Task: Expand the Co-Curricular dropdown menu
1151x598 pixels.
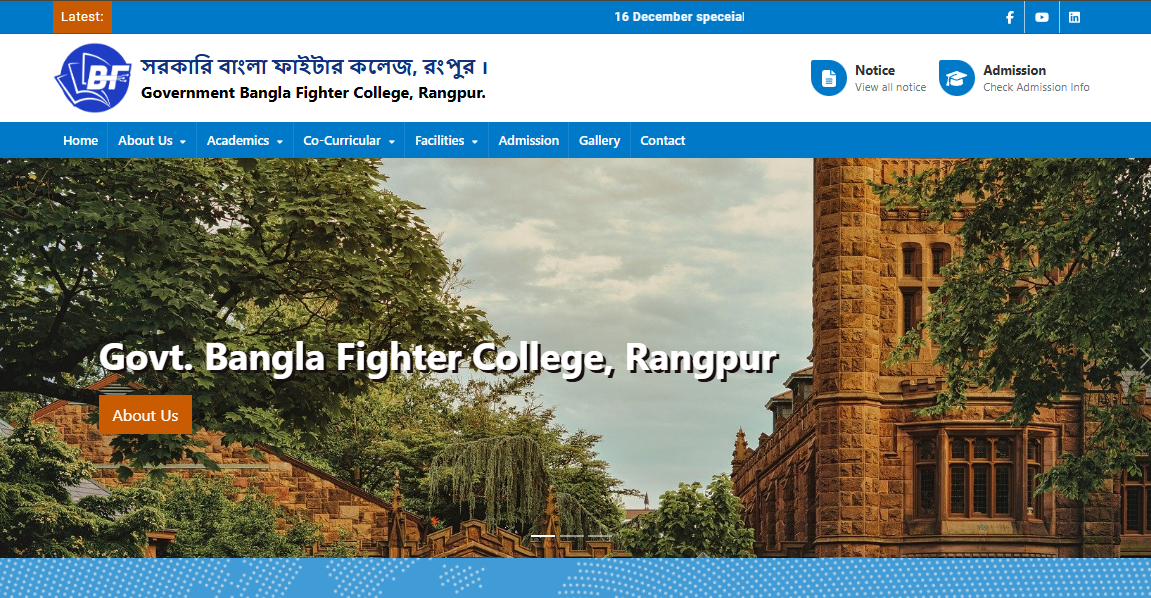Action: click(349, 140)
